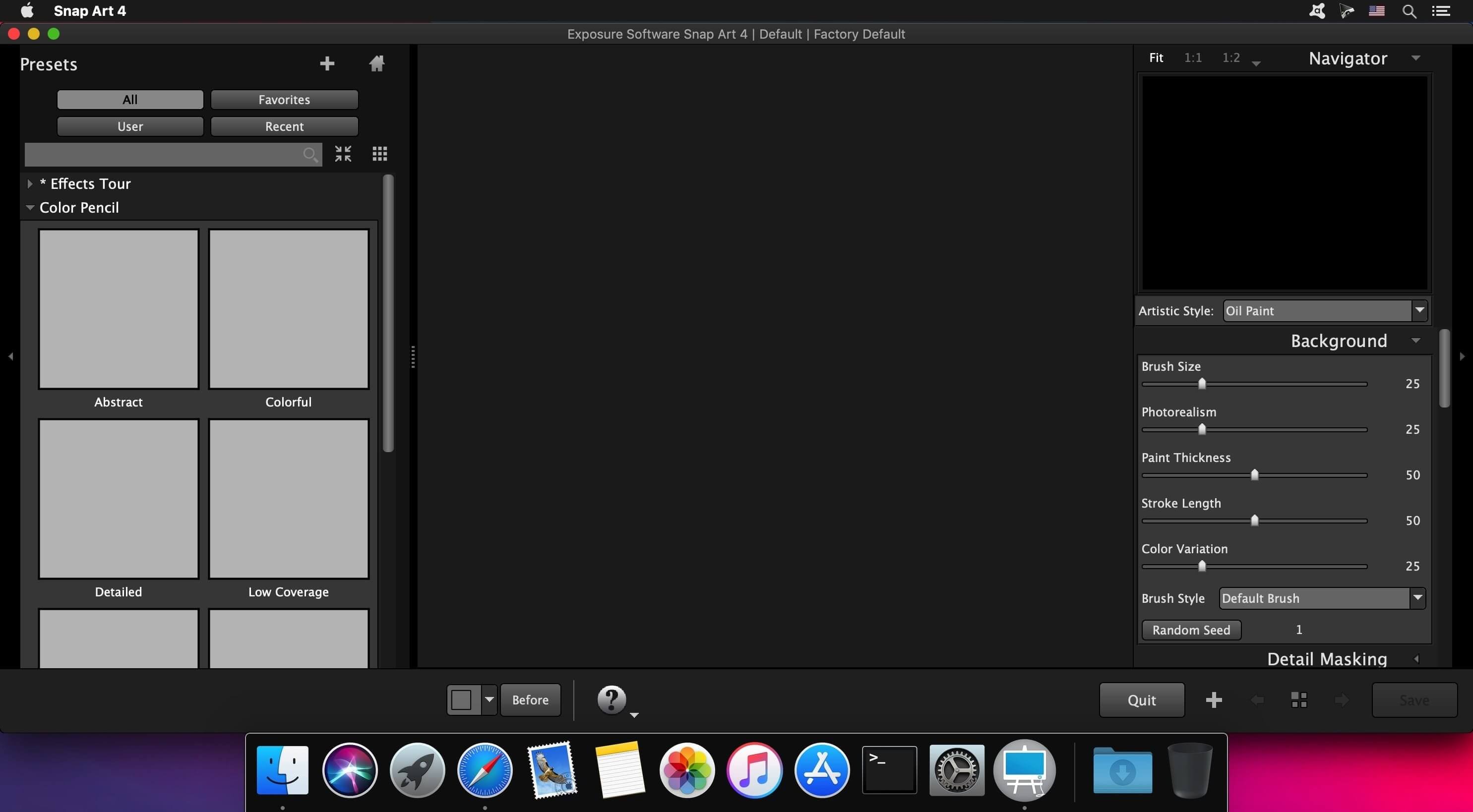Viewport: 1473px width, 812px height.
Task: Click the add preset plus icon
Action: 327,63
